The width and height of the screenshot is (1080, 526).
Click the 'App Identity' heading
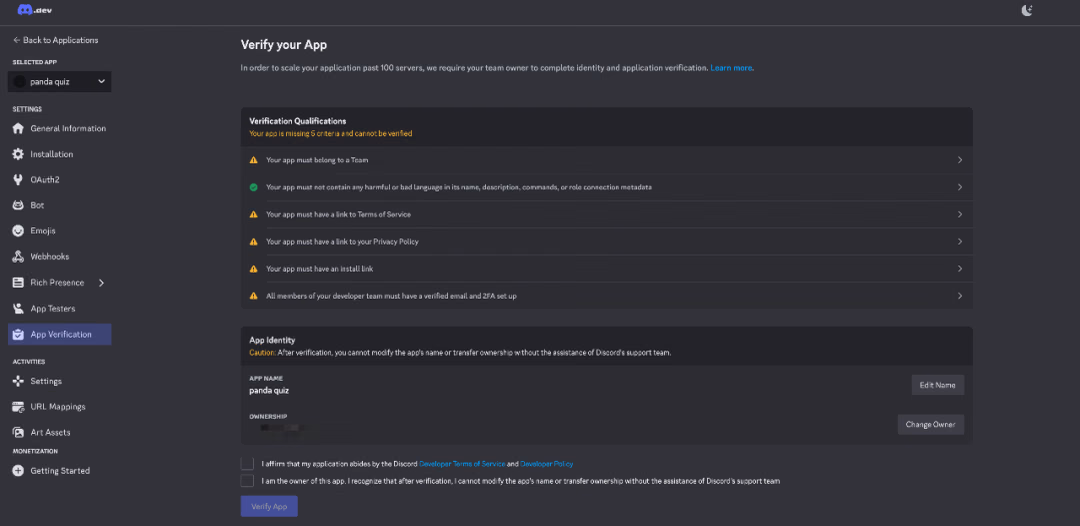[x=272, y=340]
